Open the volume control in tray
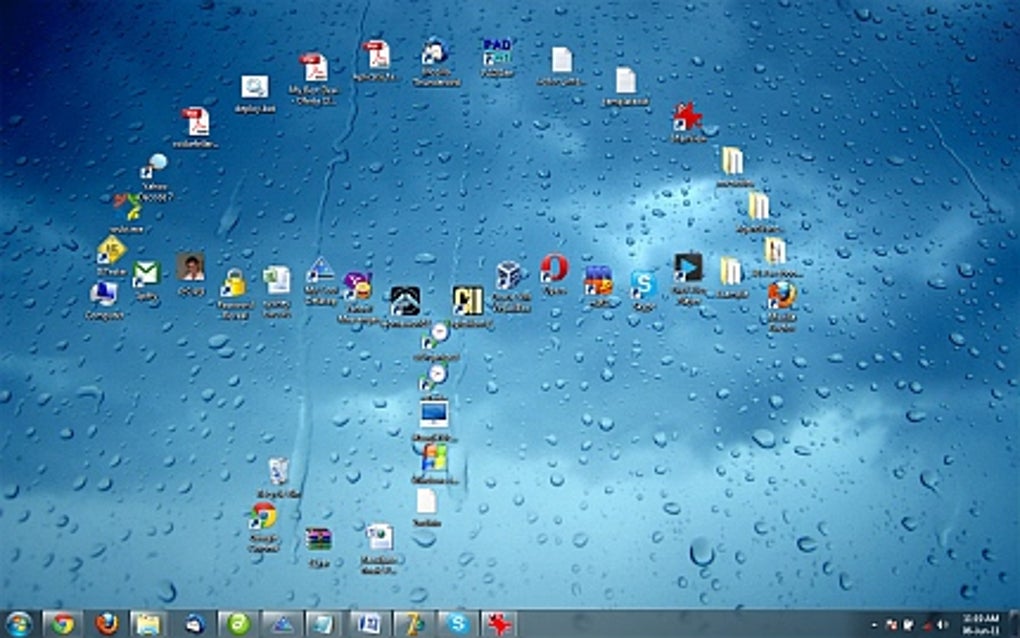 click(x=942, y=625)
